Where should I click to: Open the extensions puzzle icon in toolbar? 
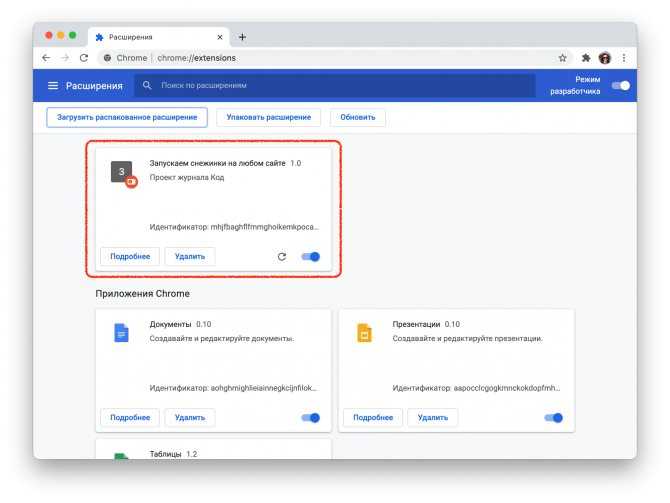pyautogui.click(x=586, y=58)
